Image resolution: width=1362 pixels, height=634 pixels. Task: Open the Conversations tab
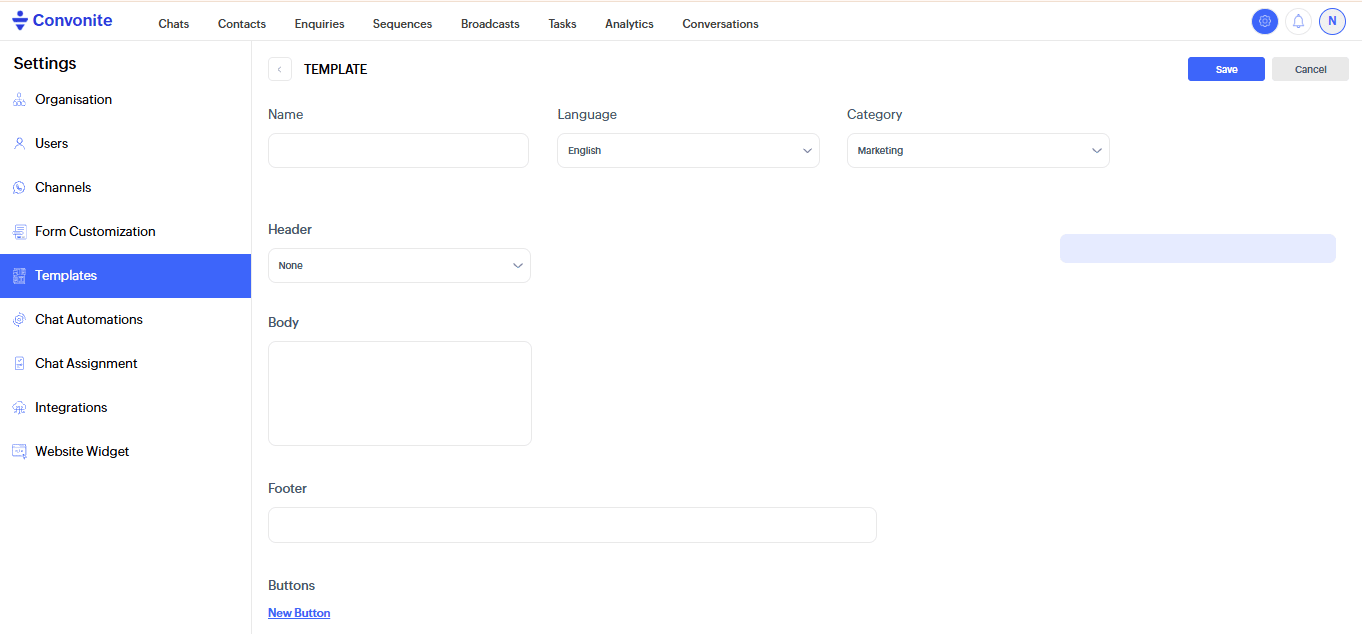point(720,24)
